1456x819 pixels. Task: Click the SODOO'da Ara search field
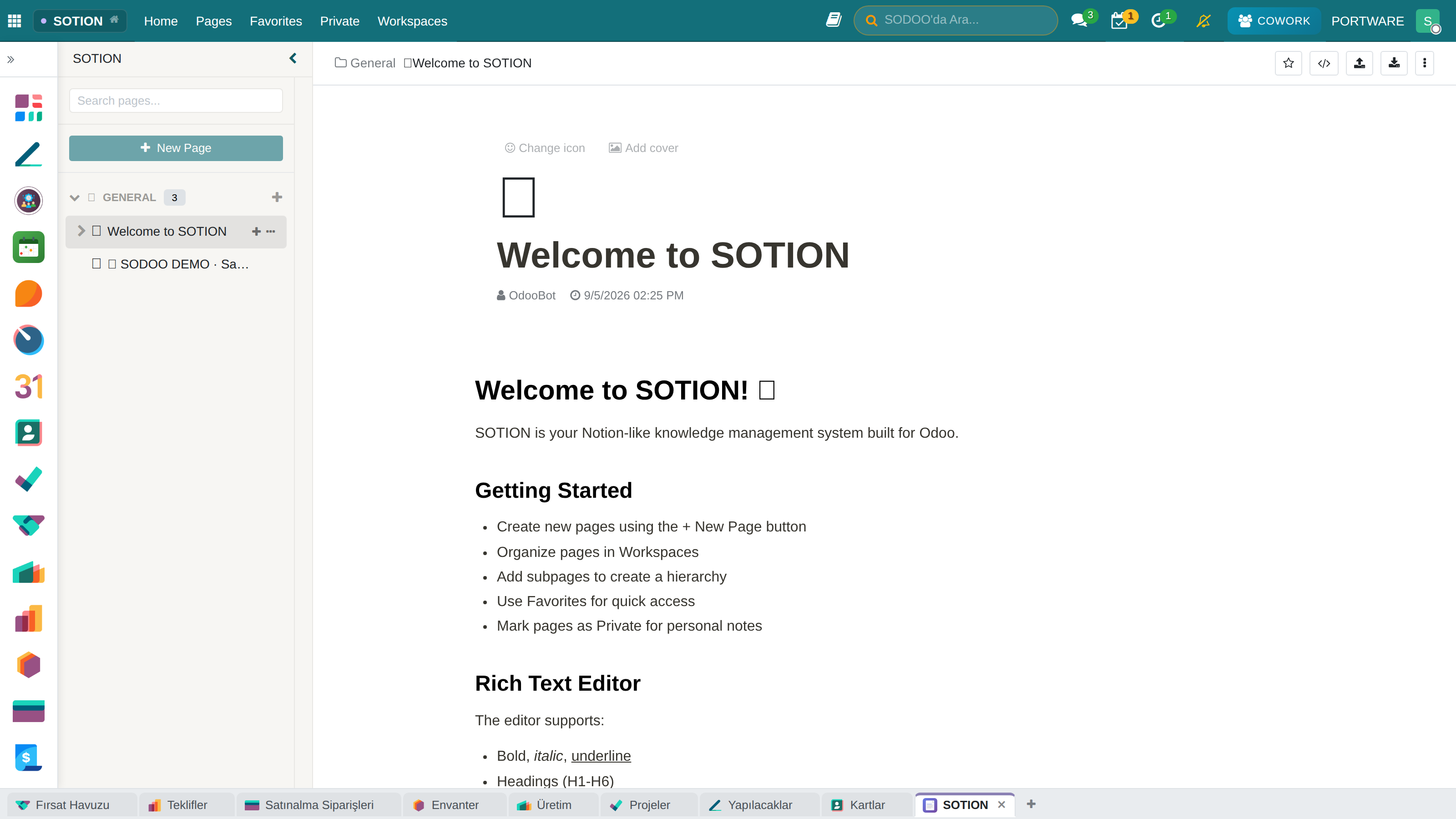pos(956,20)
